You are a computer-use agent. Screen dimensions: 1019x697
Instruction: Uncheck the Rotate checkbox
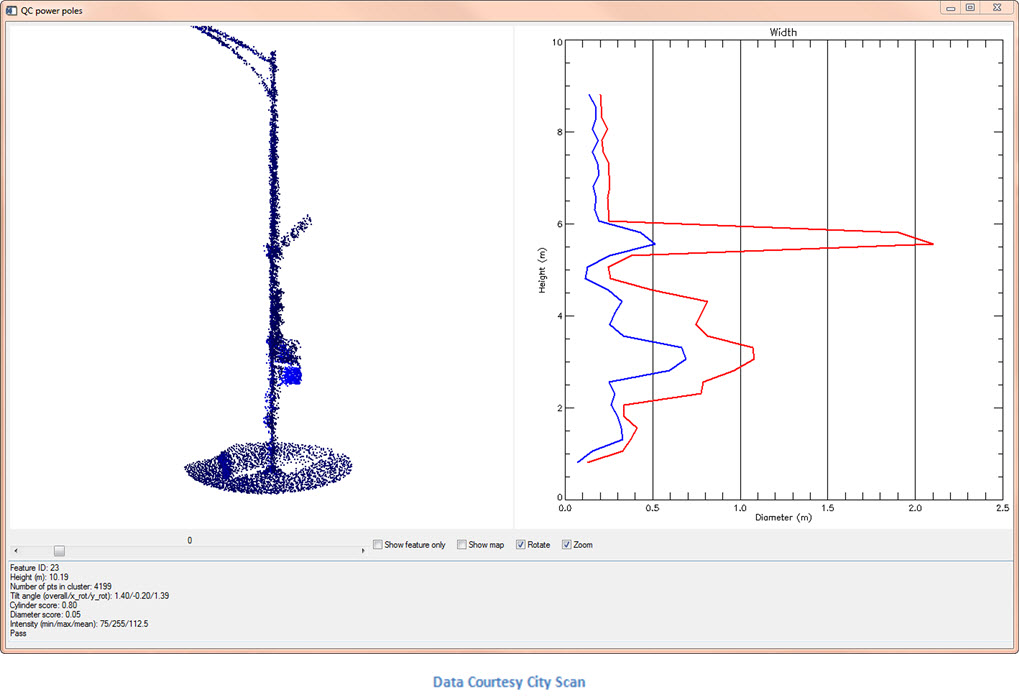coord(521,545)
